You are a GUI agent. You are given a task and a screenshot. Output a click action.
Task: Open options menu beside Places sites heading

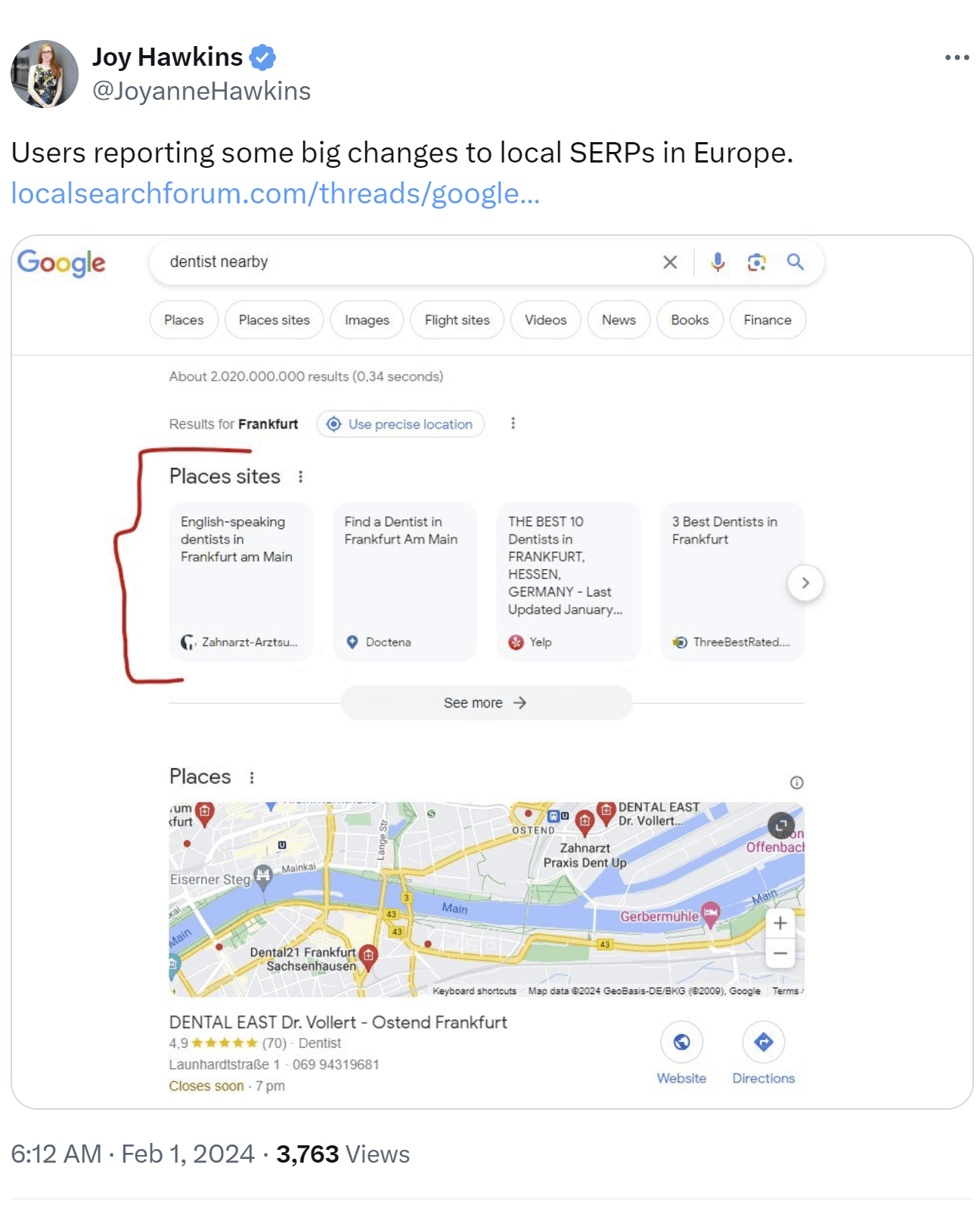(x=301, y=477)
